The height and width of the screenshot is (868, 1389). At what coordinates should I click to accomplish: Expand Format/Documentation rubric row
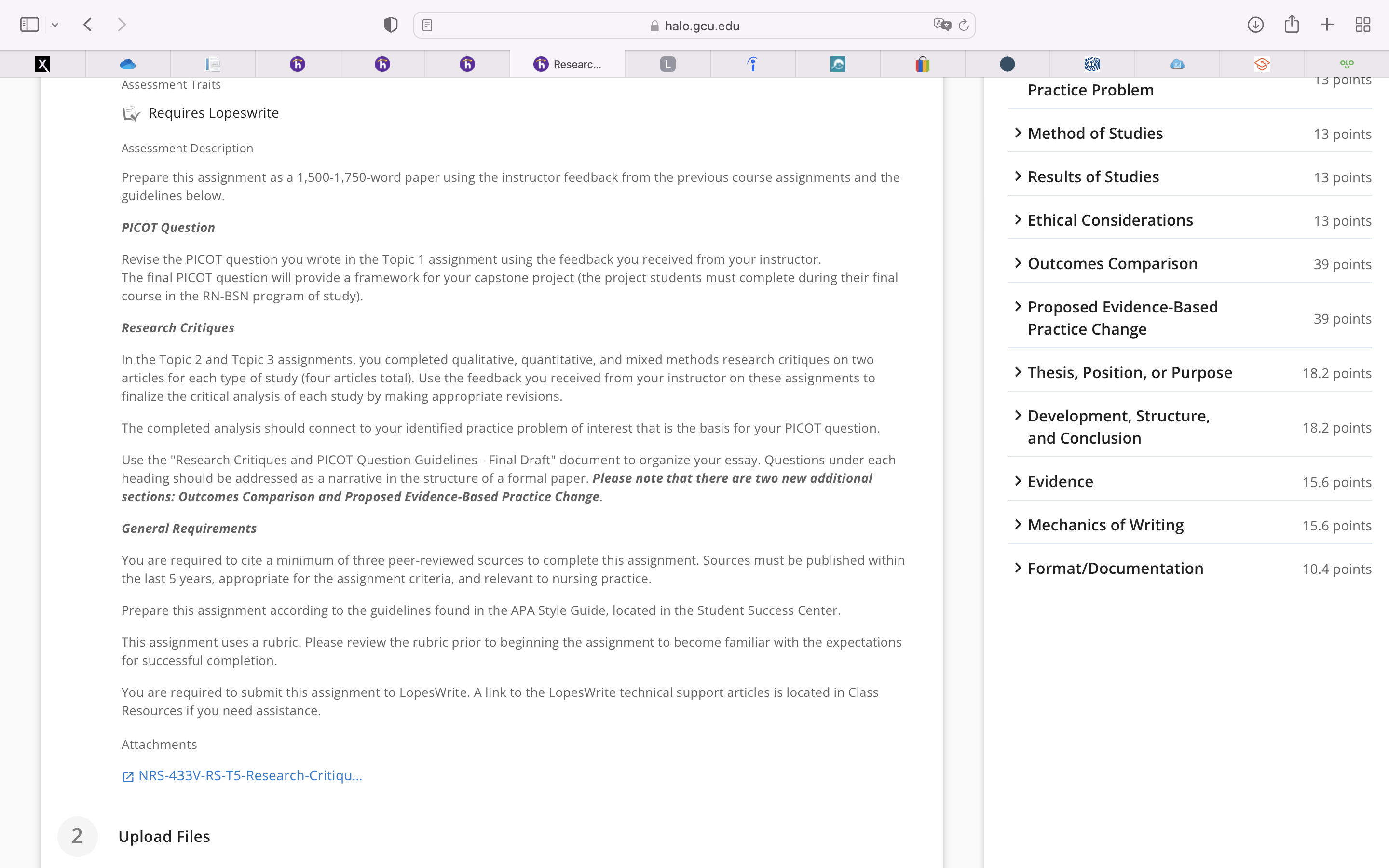click(x=1189, y=569)
